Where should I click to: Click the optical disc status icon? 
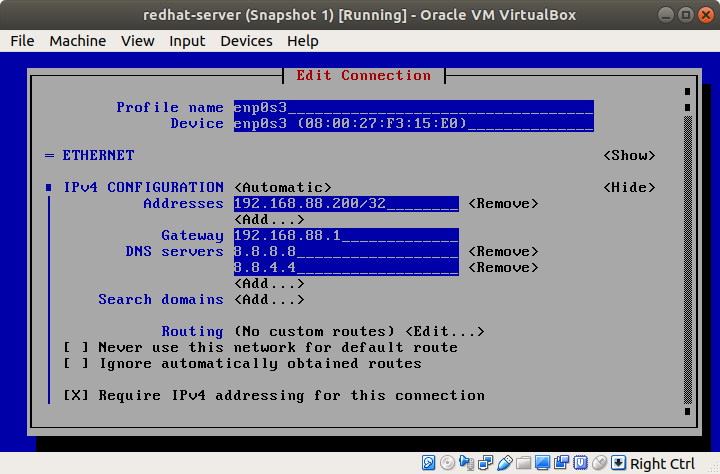(447, 463)
